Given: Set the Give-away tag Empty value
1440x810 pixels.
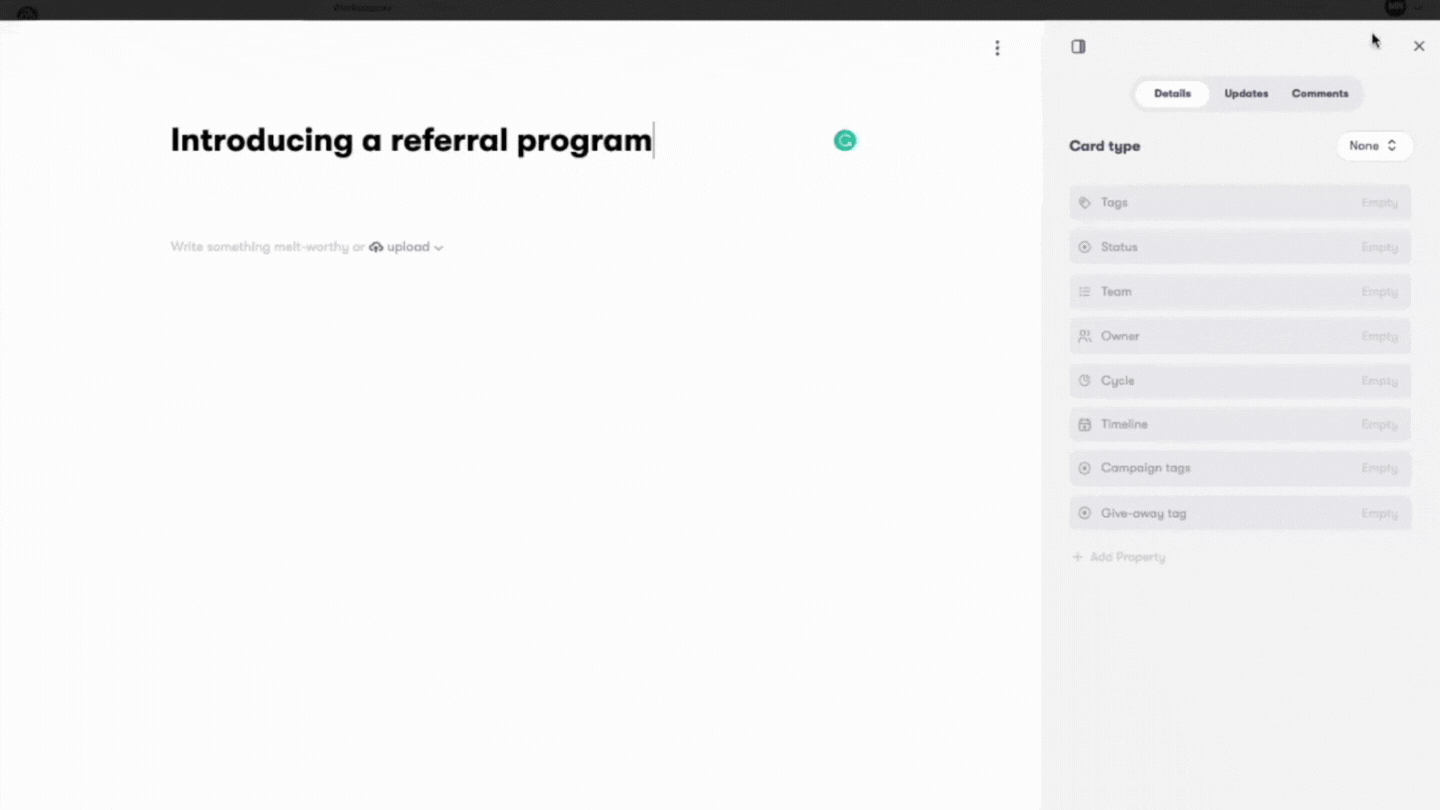Looking at the screenshot, I should (1379, 513).
